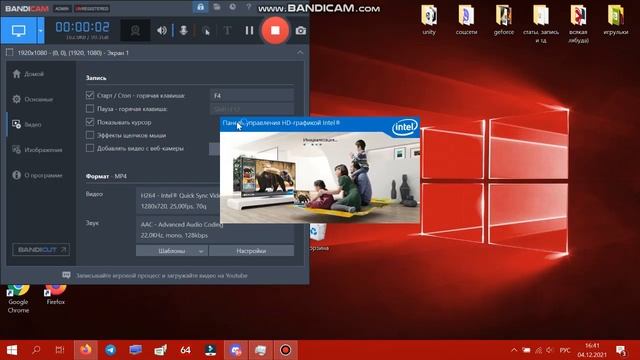Click the tray volume icon
This screenshot has height=360, width=640.
pos(549,350)
